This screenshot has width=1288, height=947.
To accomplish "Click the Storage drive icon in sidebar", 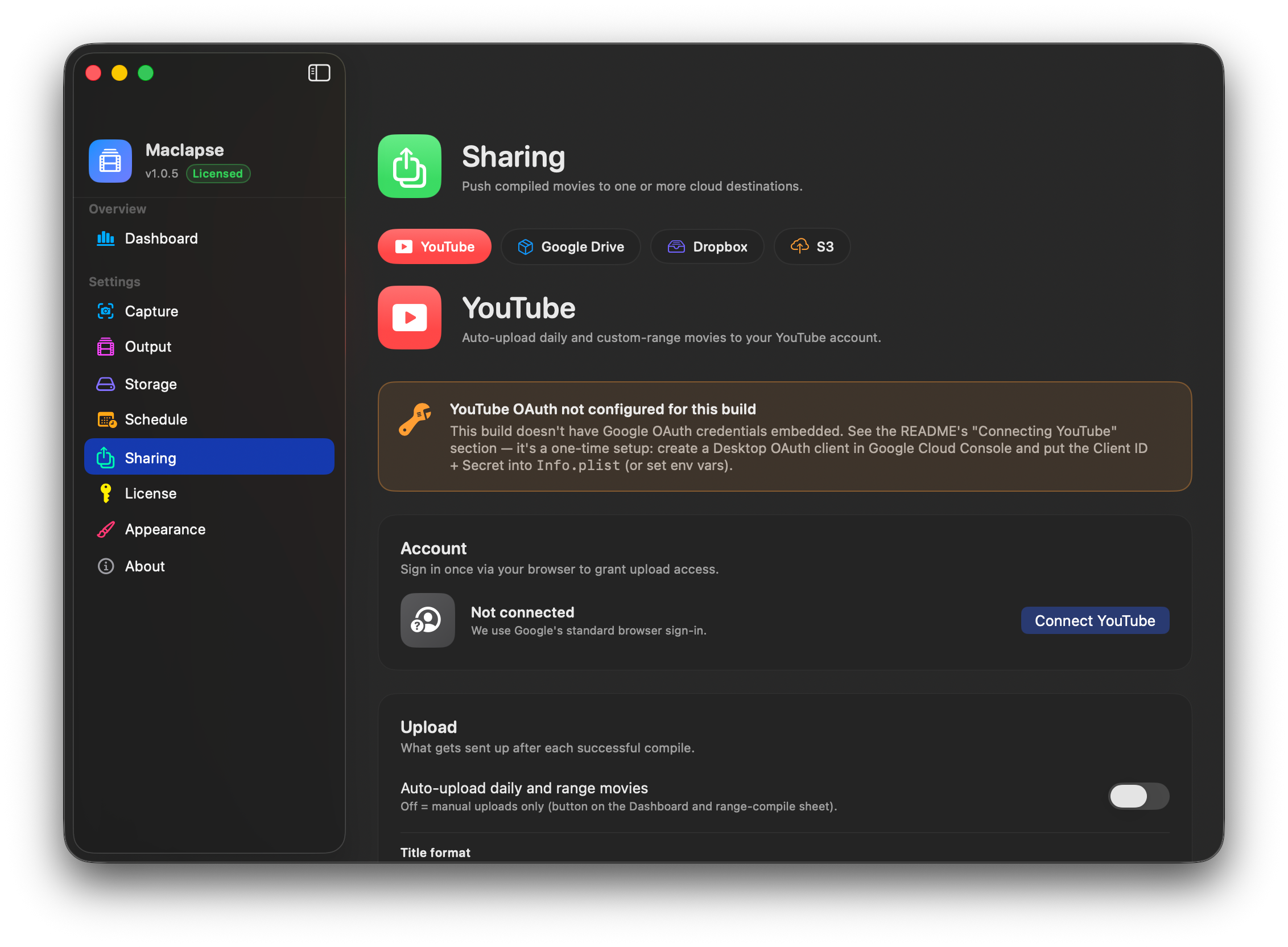I will coord(105,384).
